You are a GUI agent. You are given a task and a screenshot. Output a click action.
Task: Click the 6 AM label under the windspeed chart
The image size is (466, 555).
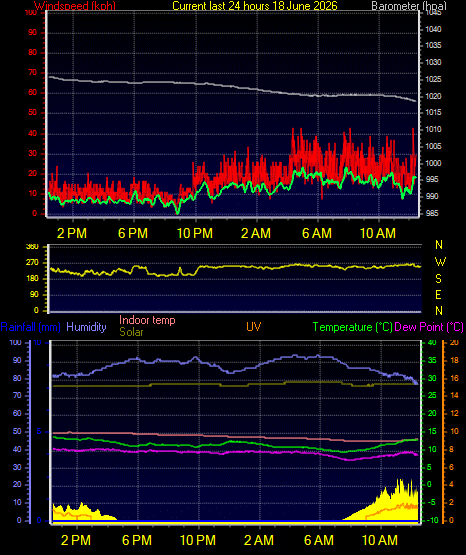(x=317, y=233)
